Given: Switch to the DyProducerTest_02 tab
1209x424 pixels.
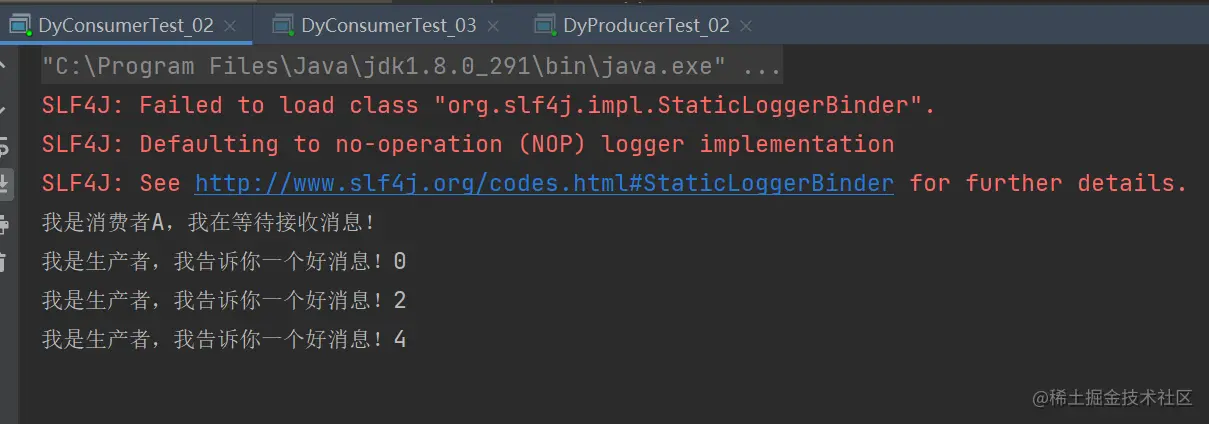Looking at the screenshot, I should (646, 26).
